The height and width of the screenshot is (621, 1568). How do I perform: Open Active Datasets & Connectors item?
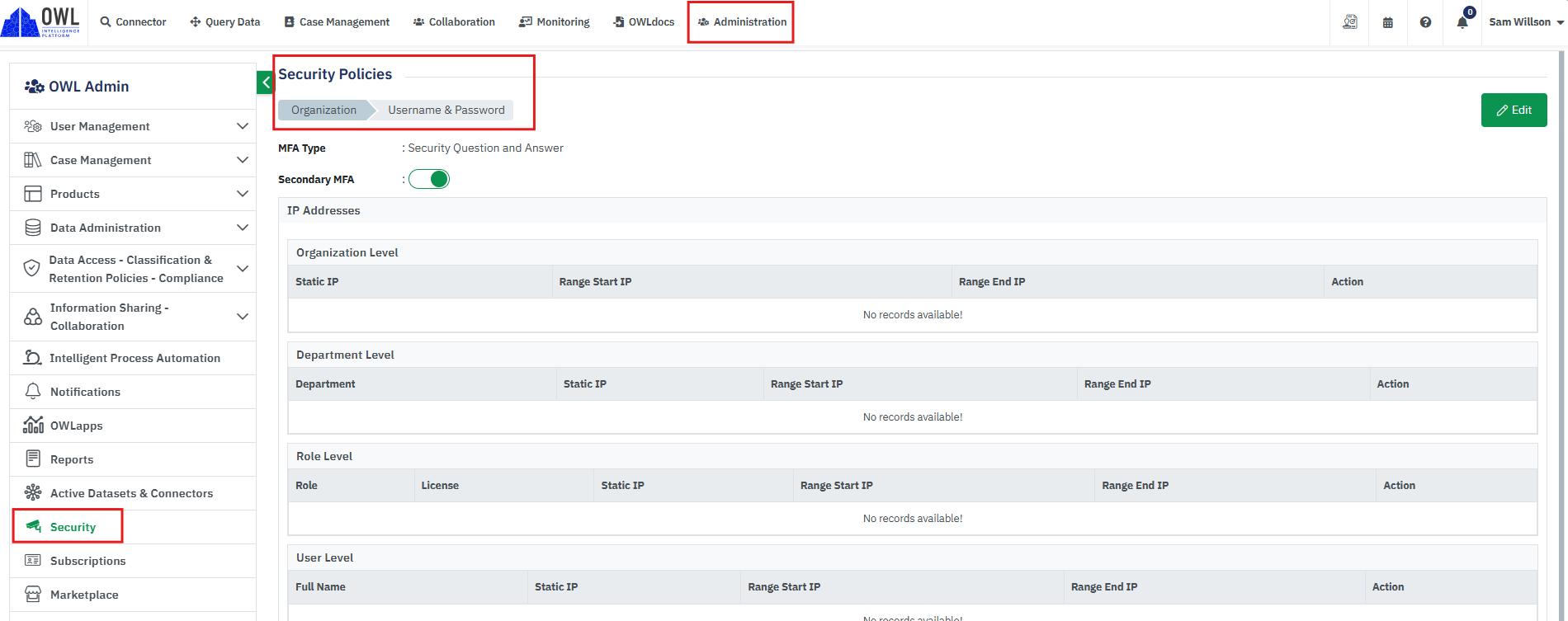point(133,493)
